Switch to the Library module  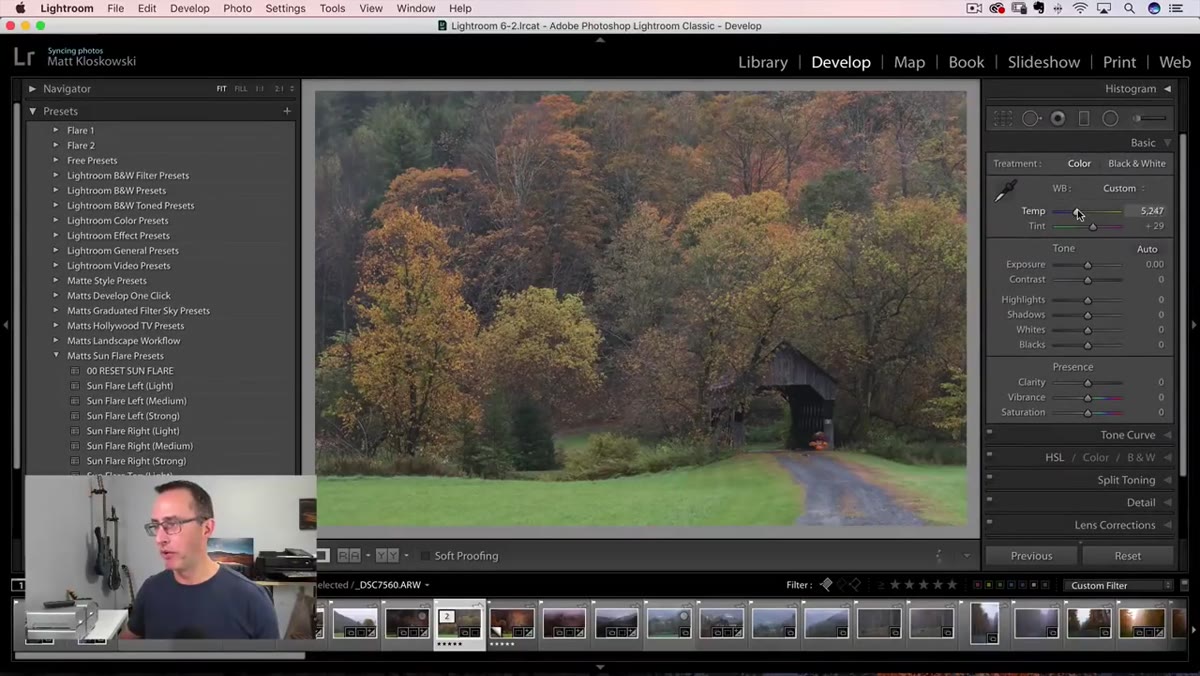point(763,62)
